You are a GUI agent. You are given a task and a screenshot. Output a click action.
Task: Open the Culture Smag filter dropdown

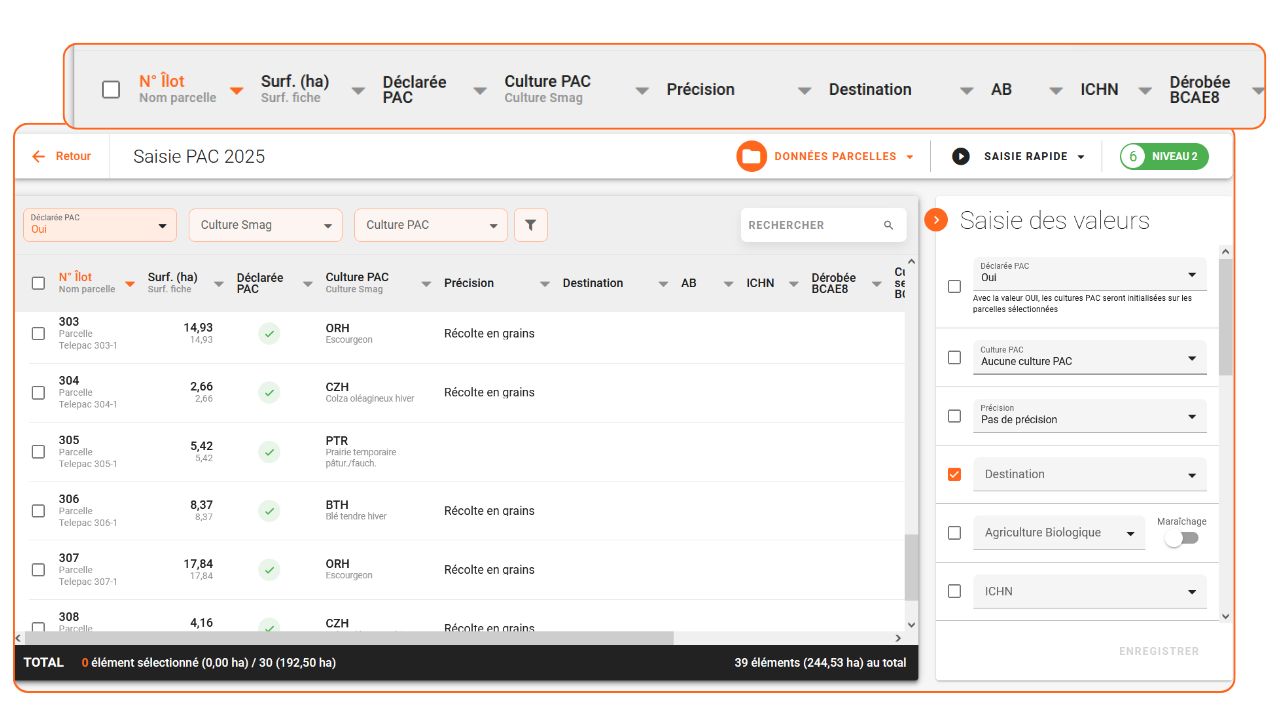(x=266, y=225)
